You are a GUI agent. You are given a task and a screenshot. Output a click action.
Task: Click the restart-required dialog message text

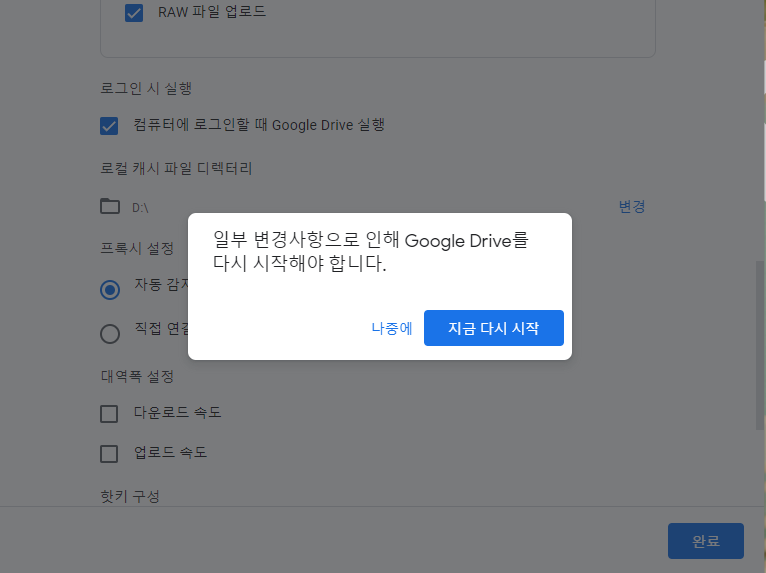[x=371, y=252]
